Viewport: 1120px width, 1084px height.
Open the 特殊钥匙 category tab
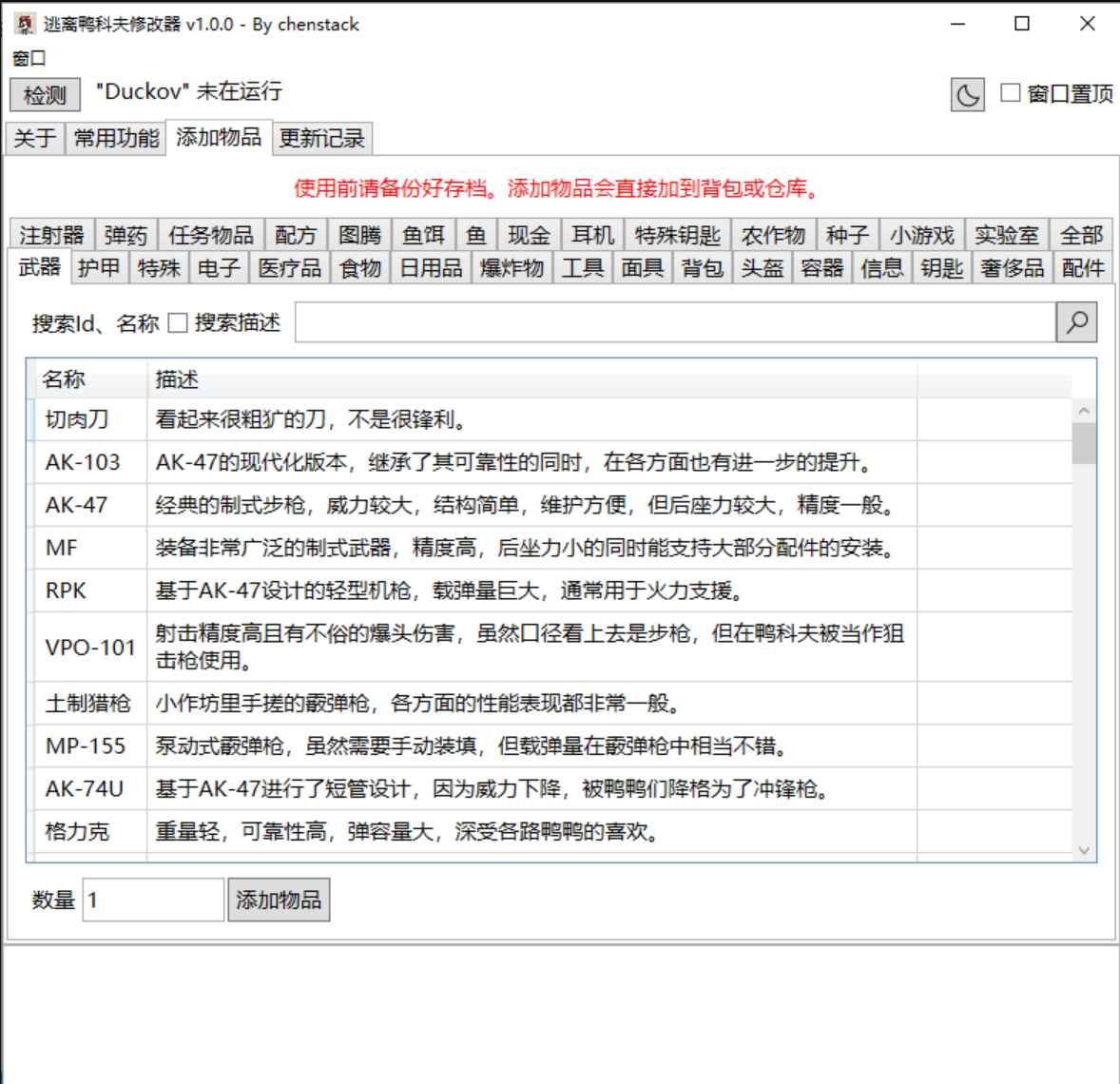tap(677, 235)
